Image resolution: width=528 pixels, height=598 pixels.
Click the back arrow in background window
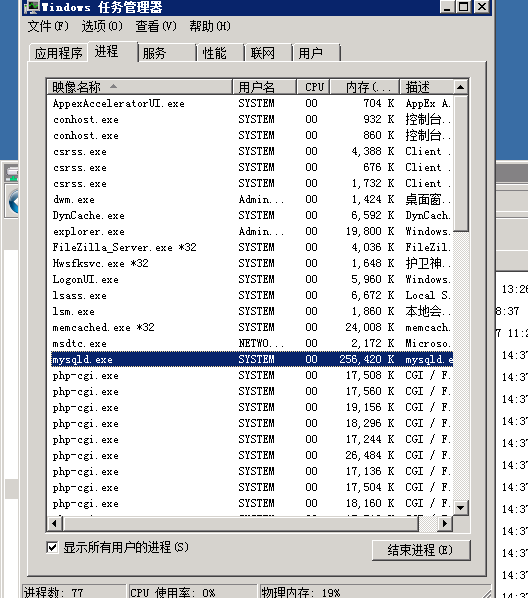pyautogui.click(x=14, y=201)
